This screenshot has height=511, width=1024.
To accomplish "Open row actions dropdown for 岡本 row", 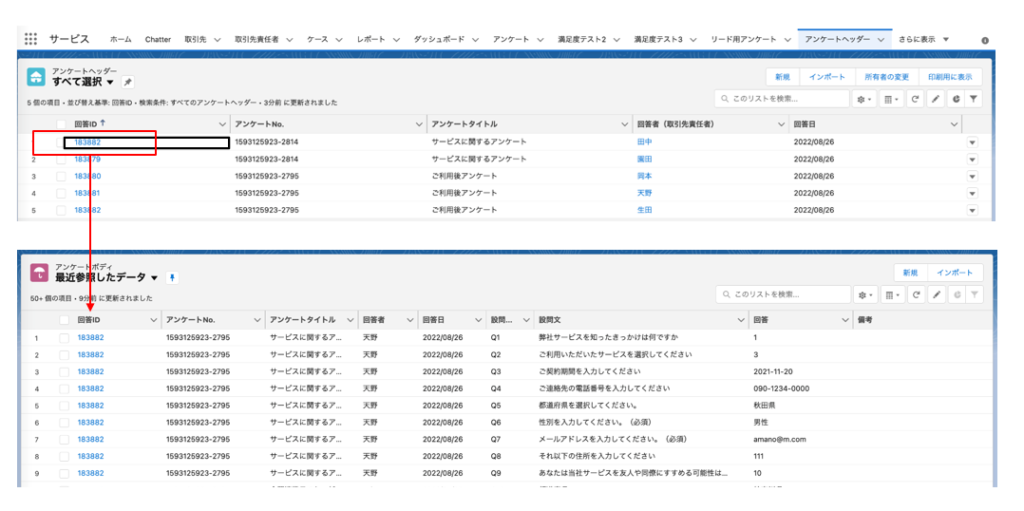I will [972, 176].
